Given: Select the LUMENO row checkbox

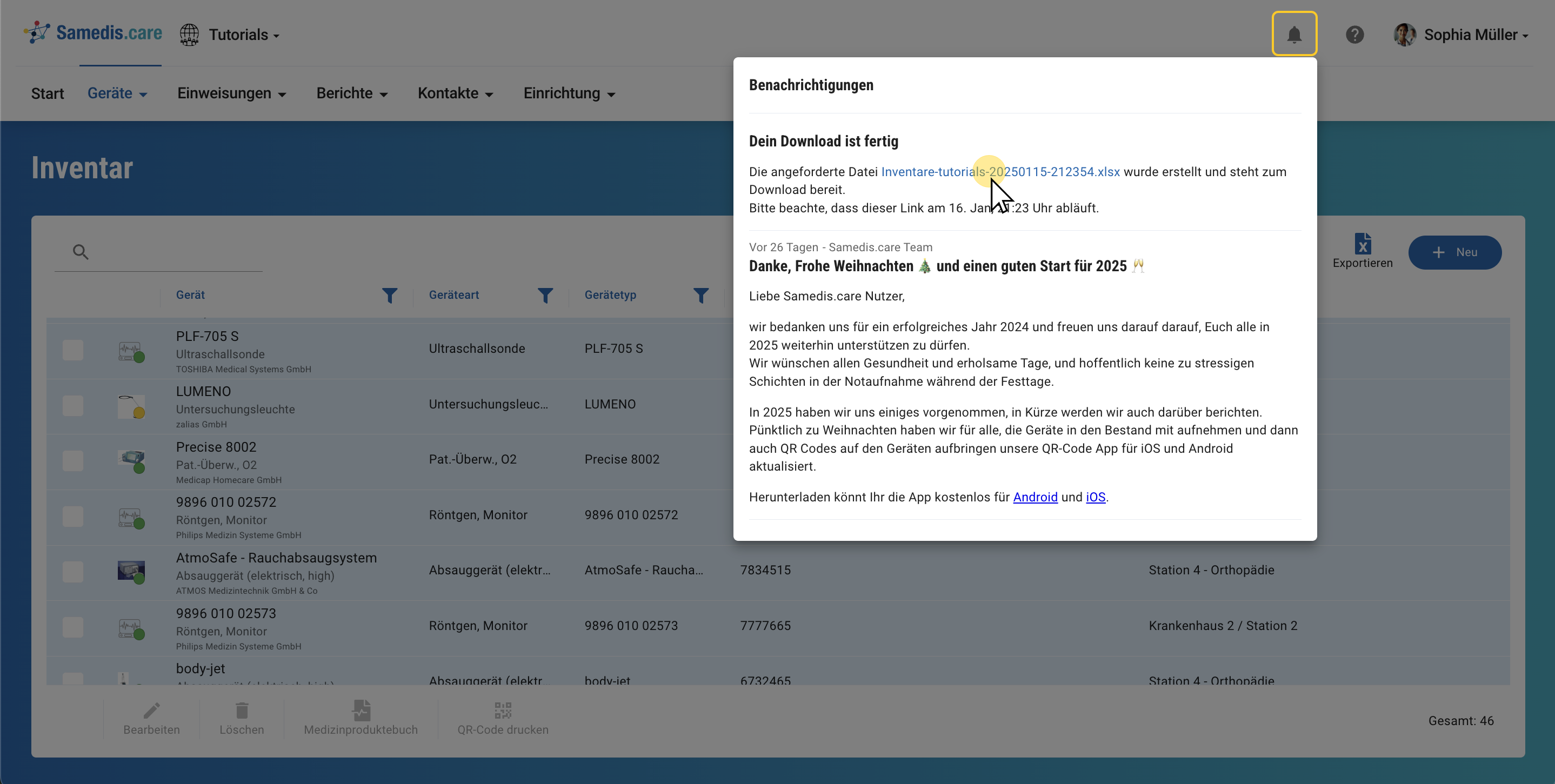Looking at the screenshot, I should (72, 406).
